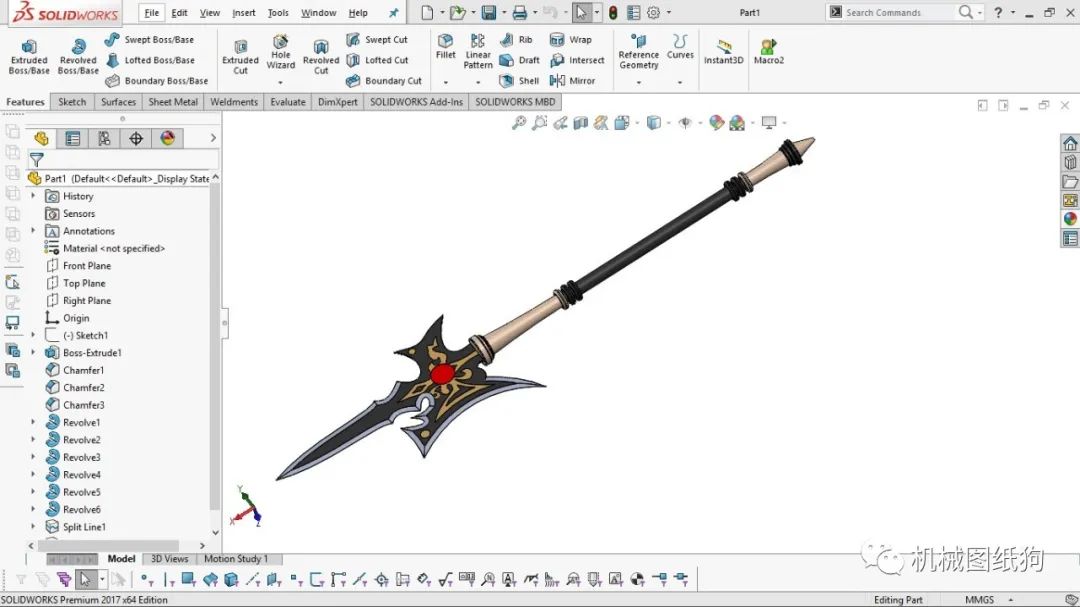Open the View menu
Screen dimensions: 1080x607
[x=209, y=12]
